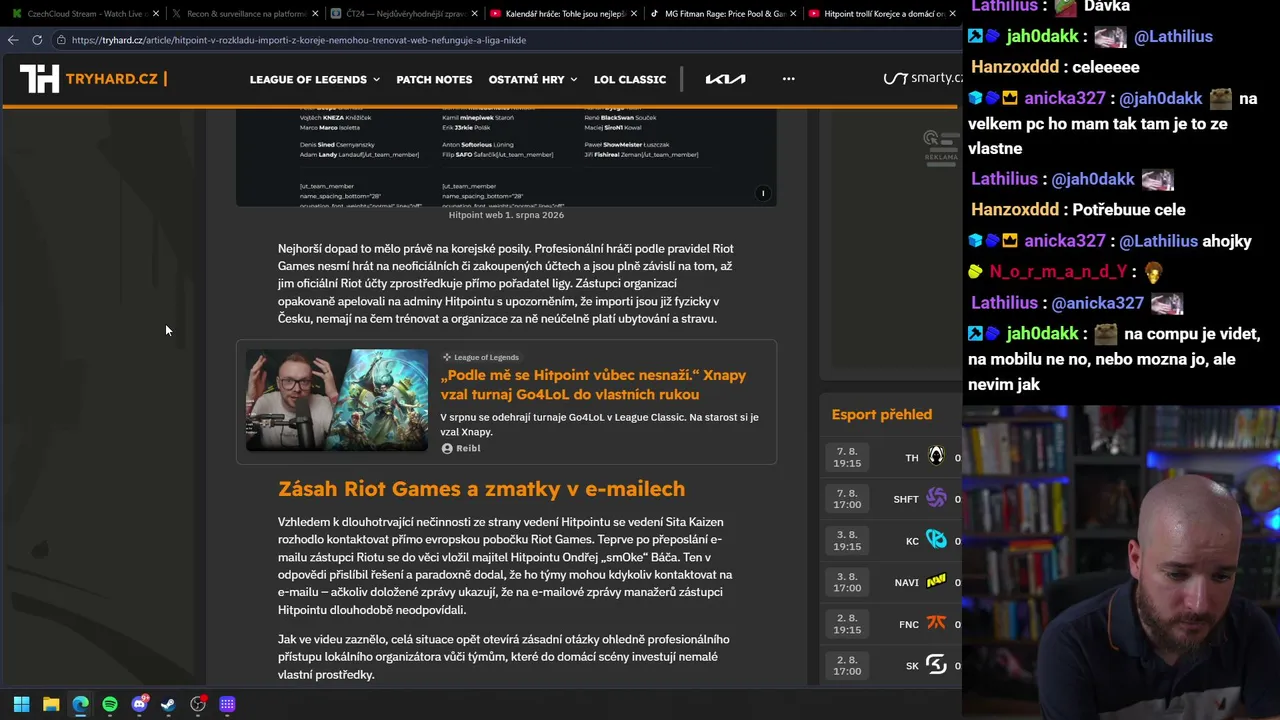Click the info icon on the Hitpoint web image
The image size is (1280, 720).
[763, 193]
